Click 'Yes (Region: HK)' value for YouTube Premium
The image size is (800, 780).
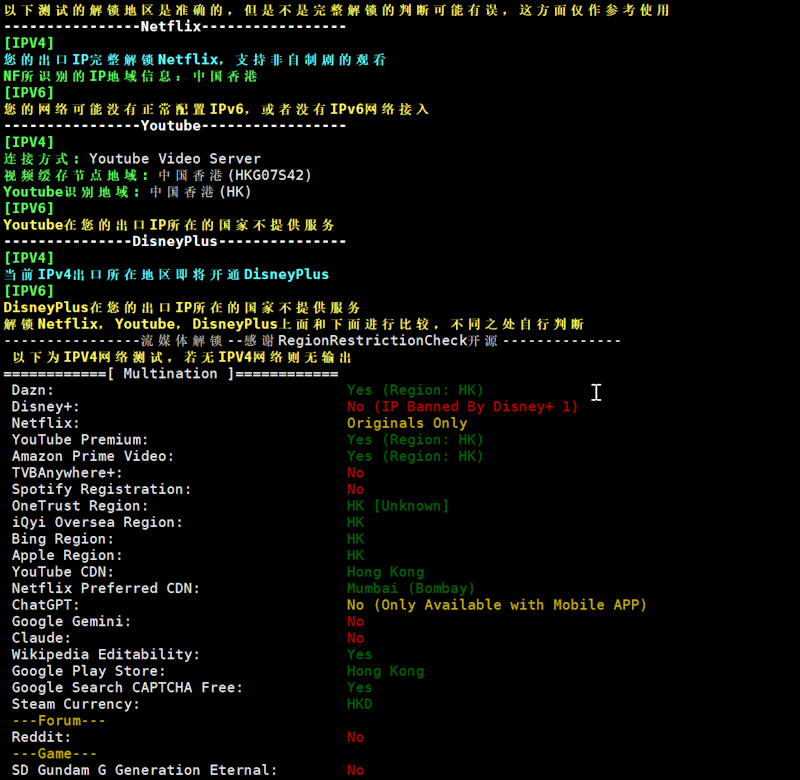[x=415, y=440]
